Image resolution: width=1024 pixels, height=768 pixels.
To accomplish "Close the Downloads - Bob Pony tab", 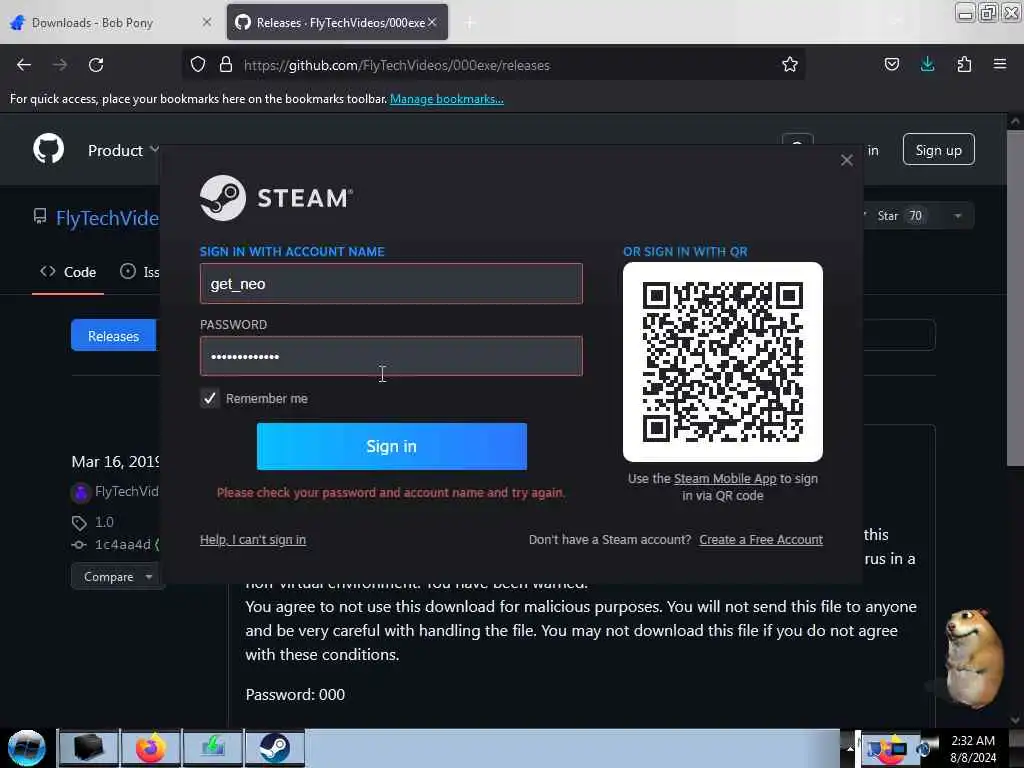I will pos(206,22).
